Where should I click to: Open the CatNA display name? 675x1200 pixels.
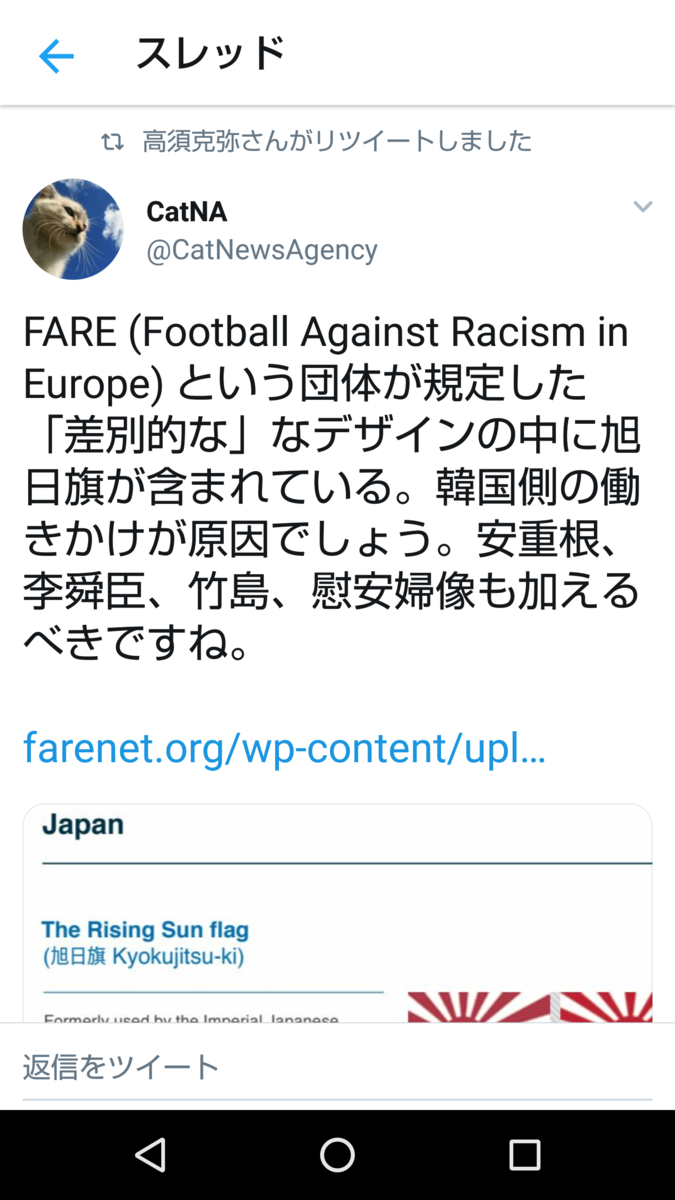187,211
